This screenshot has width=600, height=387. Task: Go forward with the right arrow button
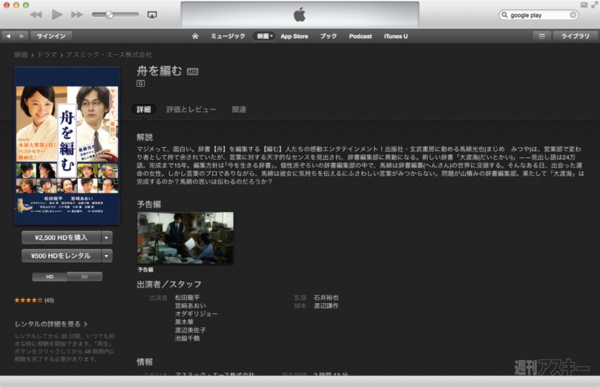[x=21, y=36]
